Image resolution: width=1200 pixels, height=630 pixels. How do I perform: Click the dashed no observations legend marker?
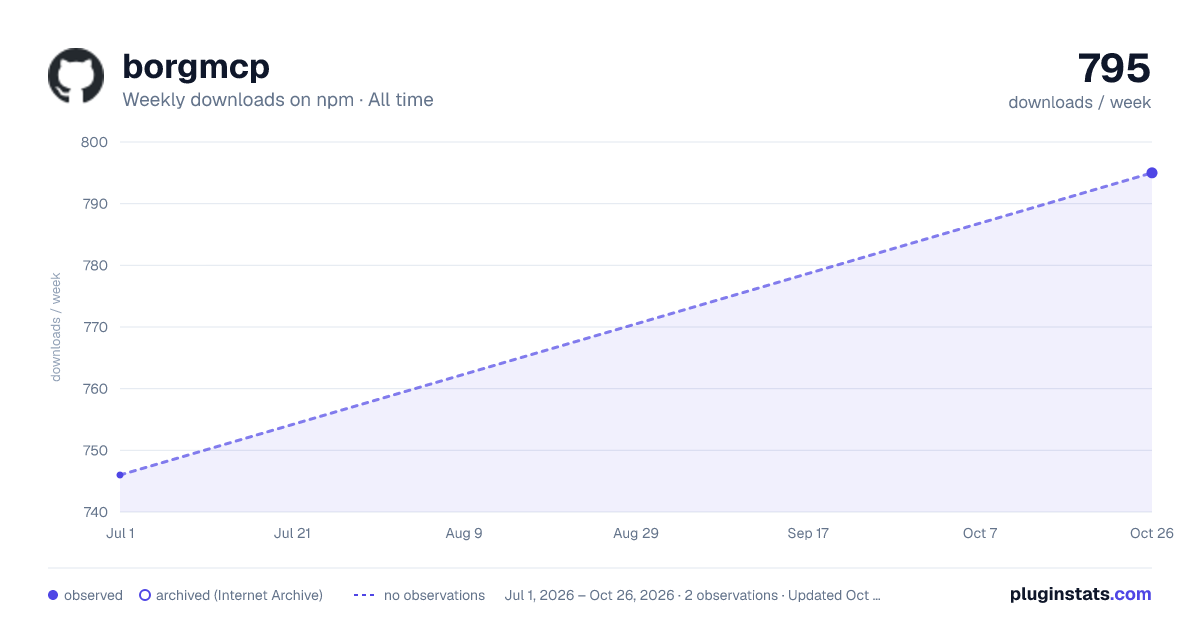pyautogui.click(x=364, y=595)
